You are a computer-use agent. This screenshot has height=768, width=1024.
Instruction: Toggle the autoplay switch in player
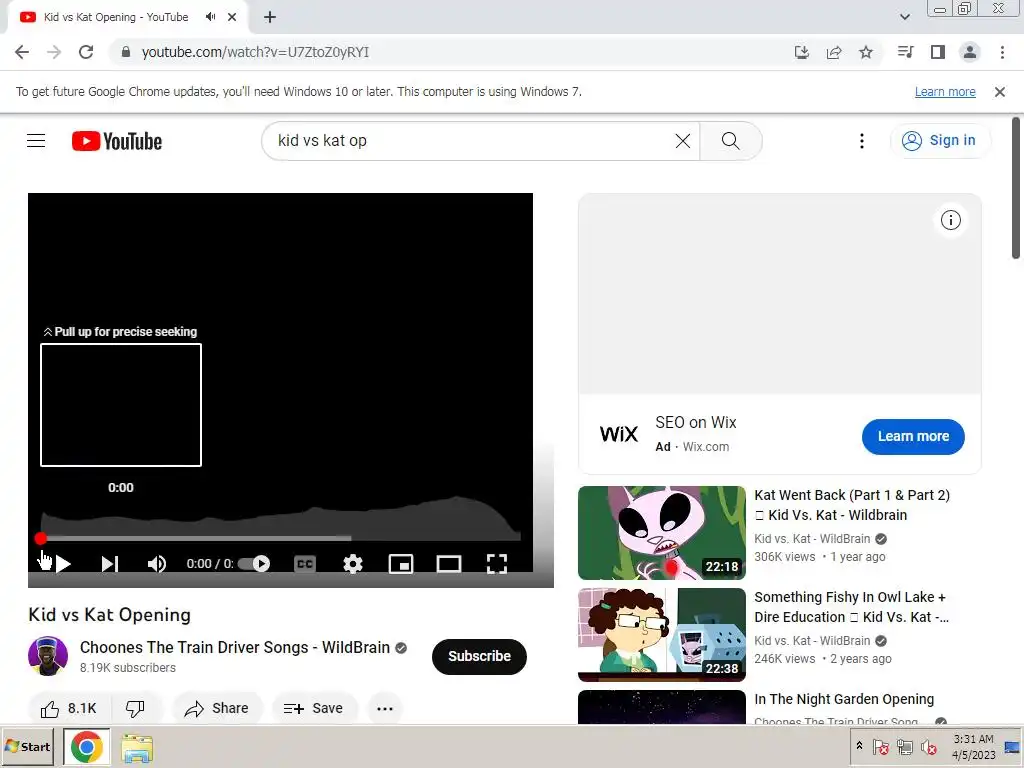pyautogui.click(x=254, y=564)
